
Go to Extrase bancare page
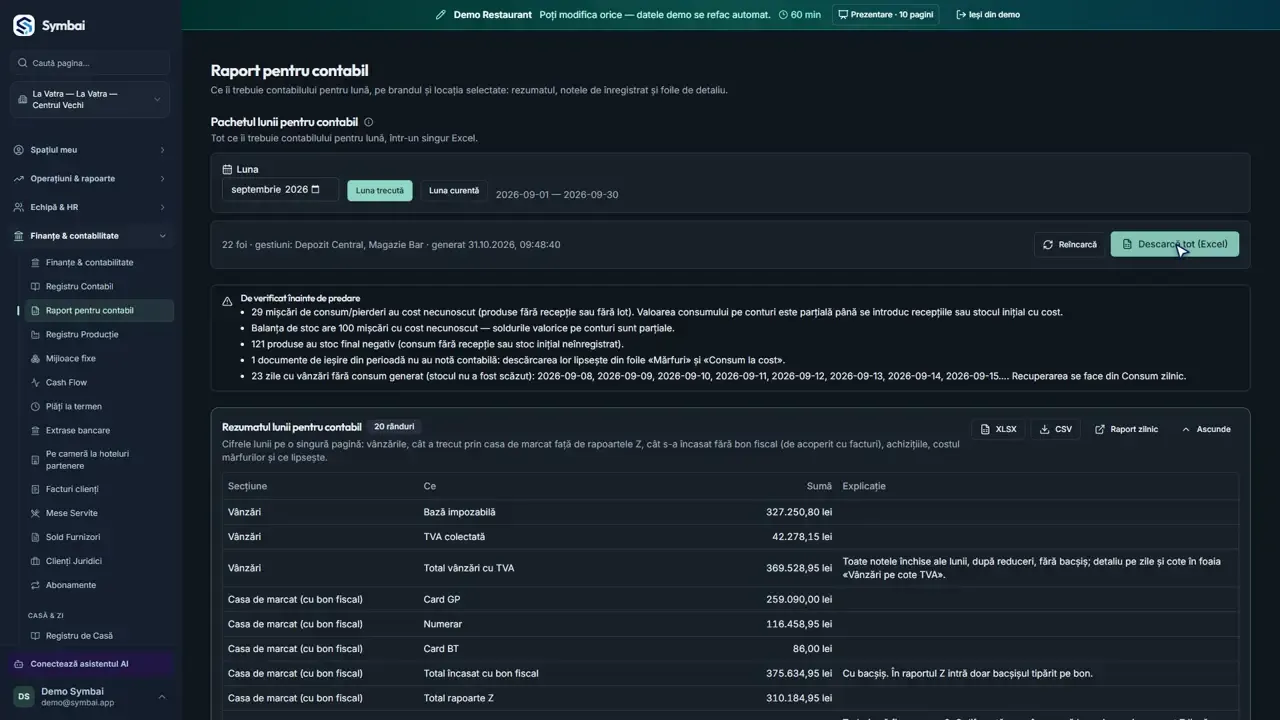tap(77, 430)
